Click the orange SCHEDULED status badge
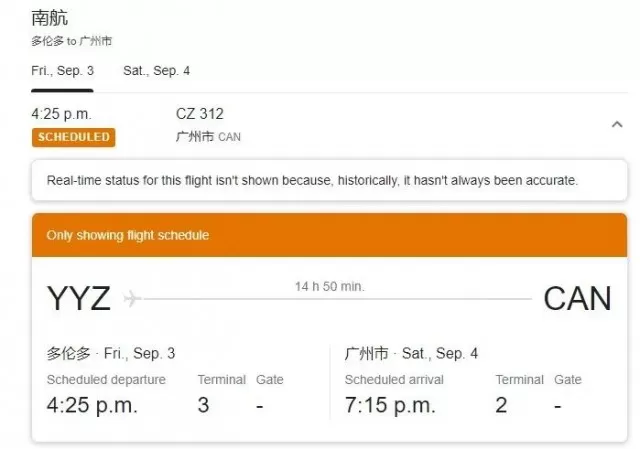The width and height of the screenshot is (640, 449). (73, 137)
